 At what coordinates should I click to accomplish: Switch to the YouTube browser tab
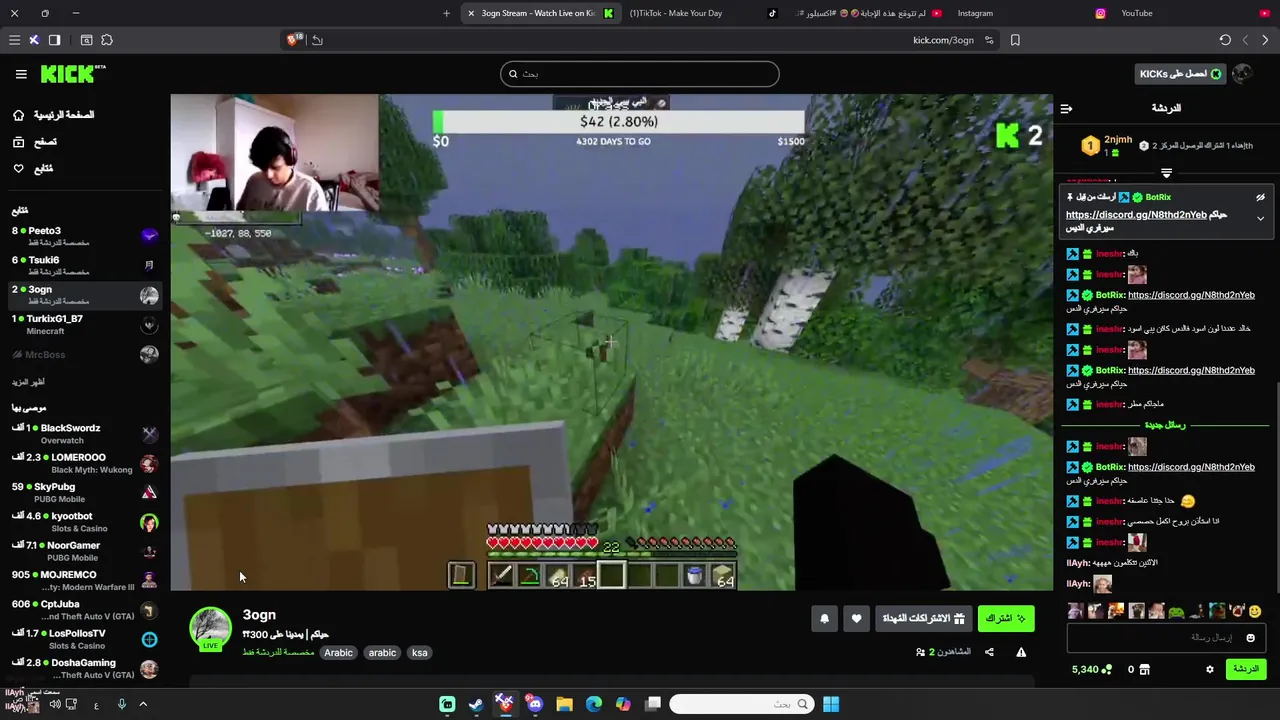tap(1195, 13)
